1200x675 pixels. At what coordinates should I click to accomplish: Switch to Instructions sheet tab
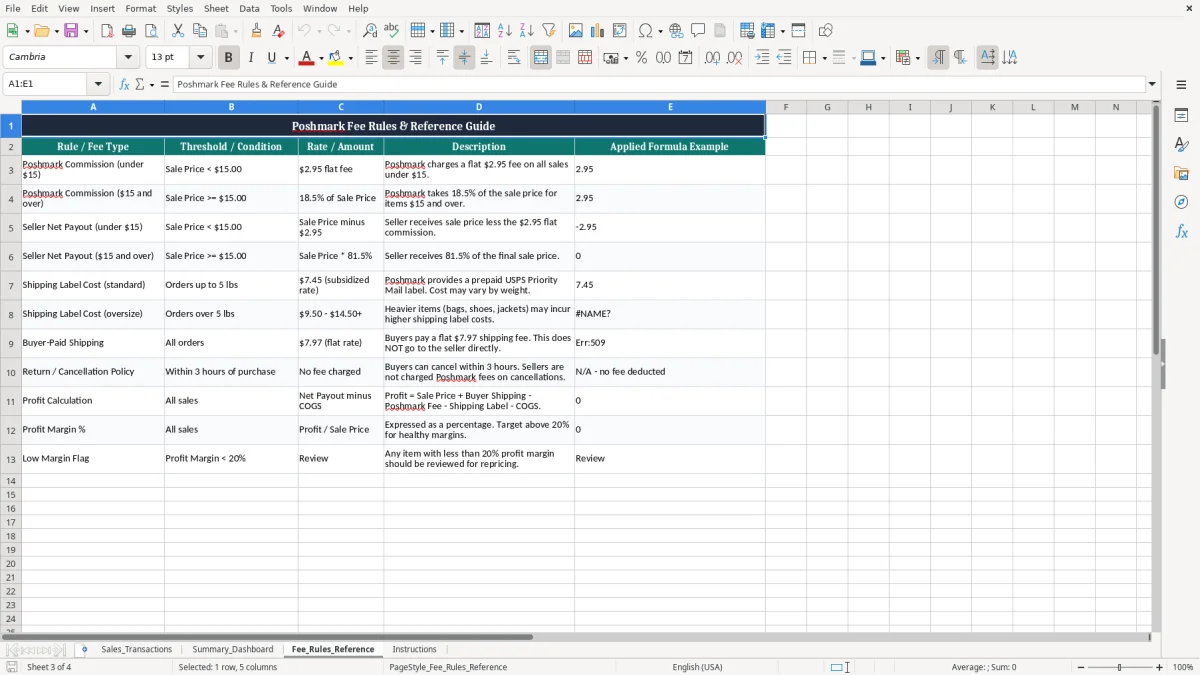pyautogui.click(x=414, y=649)
